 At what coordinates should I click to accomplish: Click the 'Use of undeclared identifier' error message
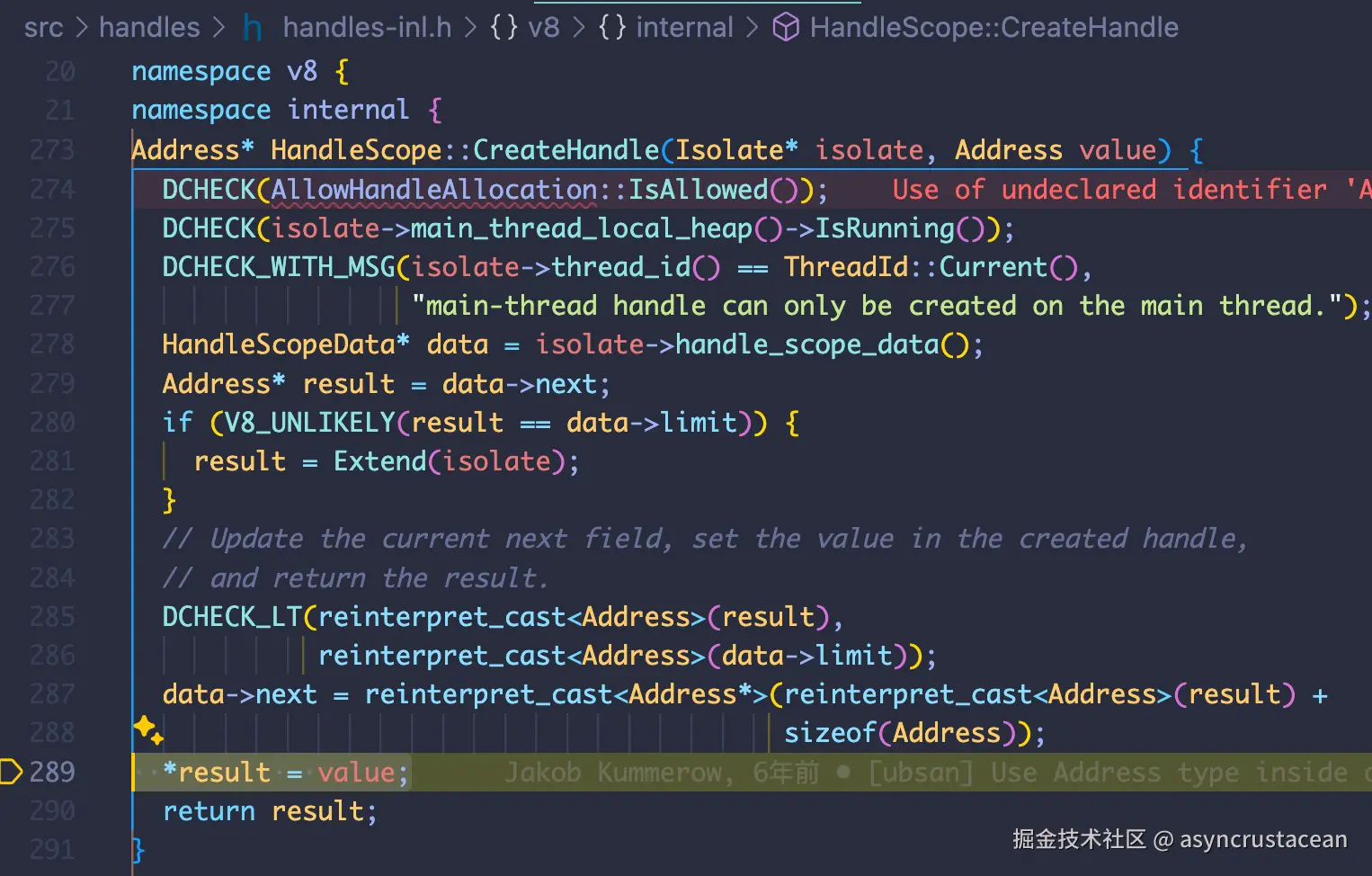tap(1131, 189)
